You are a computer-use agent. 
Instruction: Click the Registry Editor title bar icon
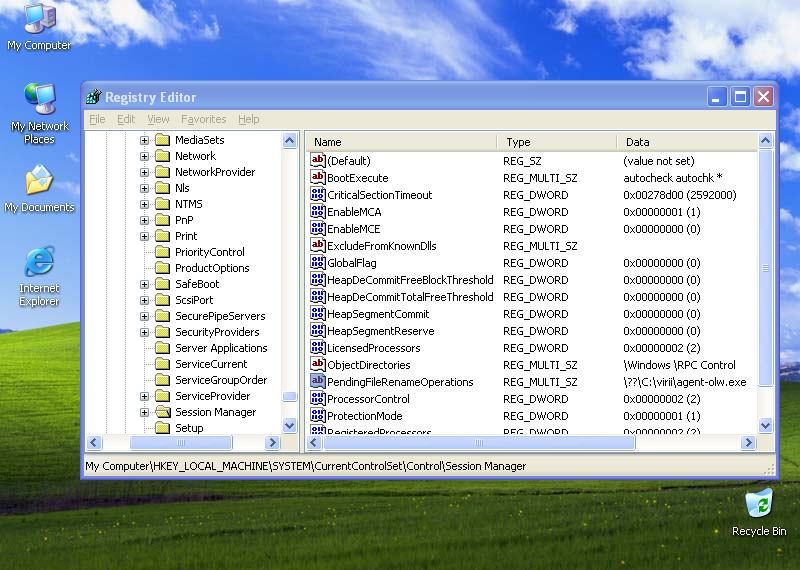[x=94, y=96]
